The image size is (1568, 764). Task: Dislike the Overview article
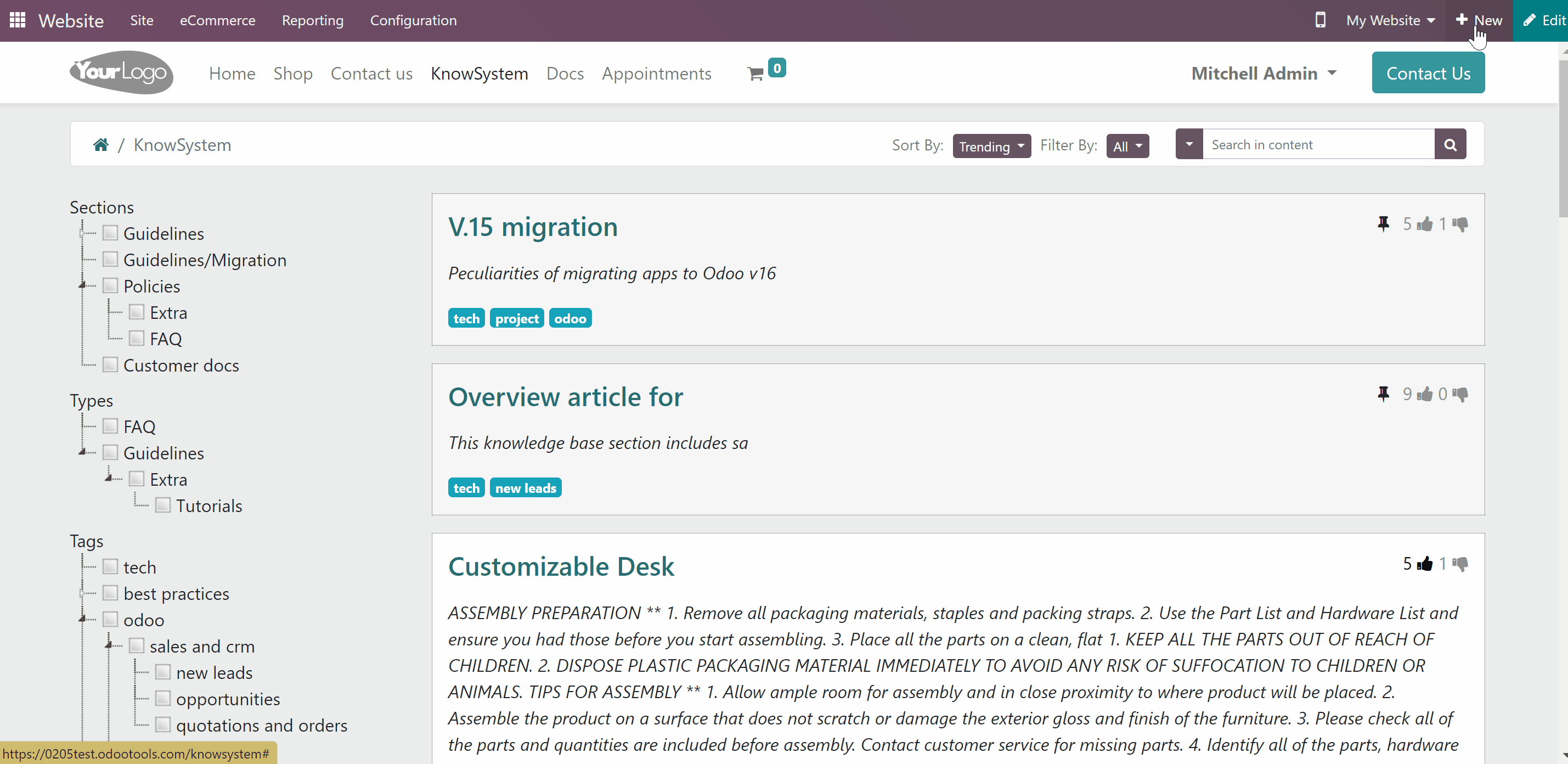coord(1460,394)
